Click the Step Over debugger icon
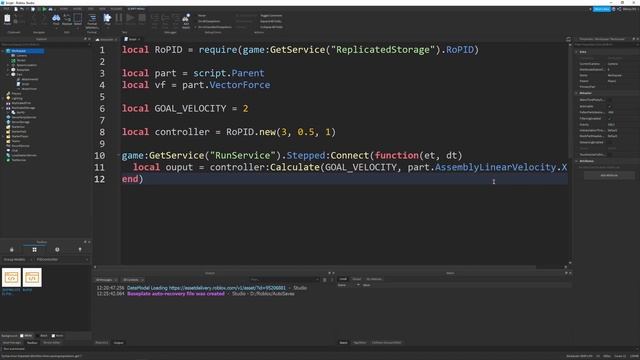Screen dimensions: 640x360 tap(165, 19)
